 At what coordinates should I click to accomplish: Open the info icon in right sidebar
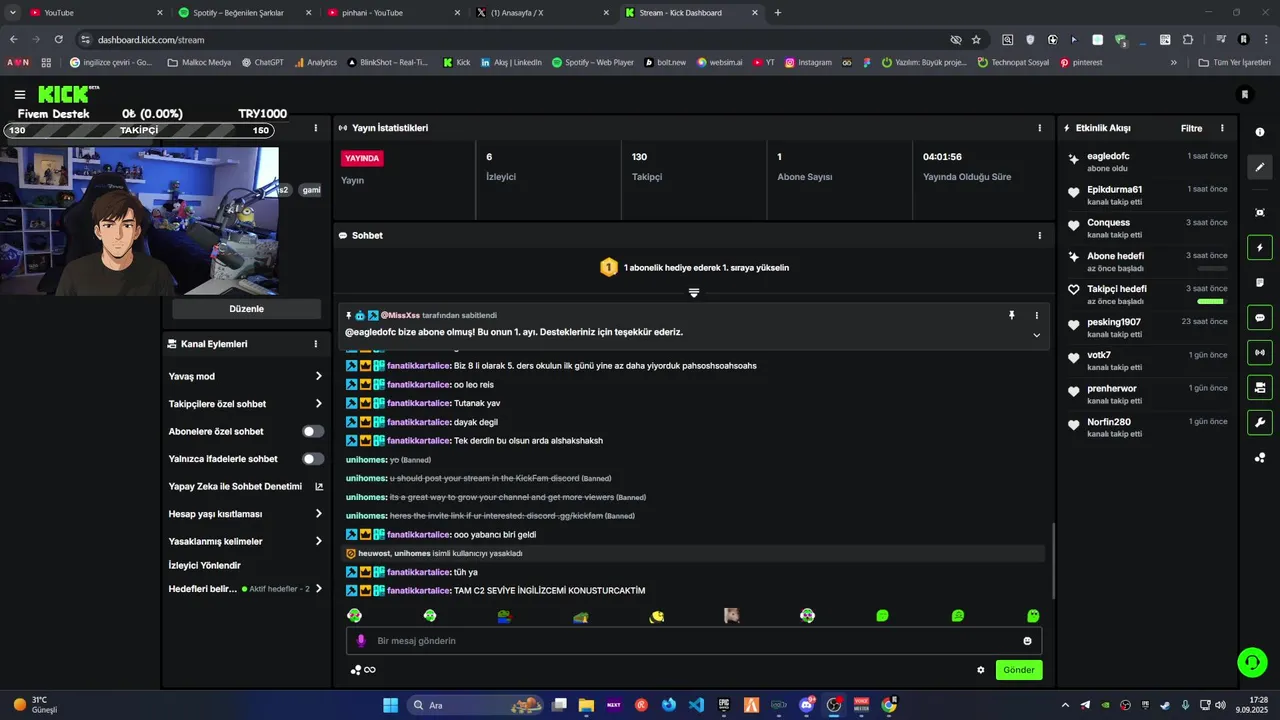pyautogui.click(x=1260, y=132)
